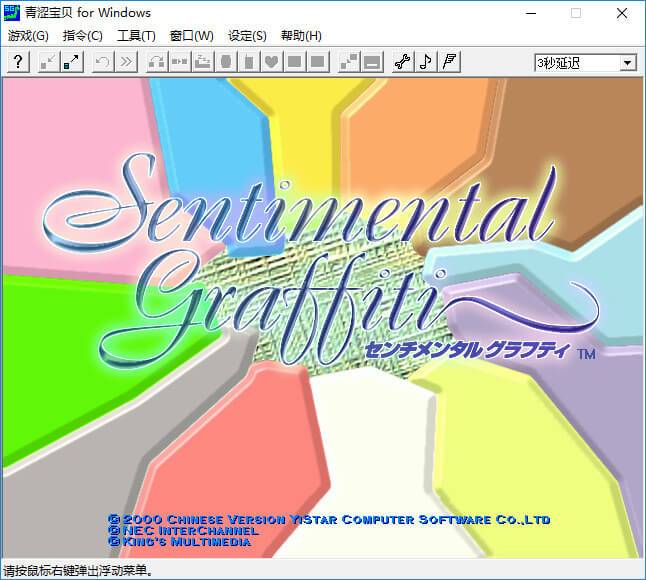Click the music note icon
Viewport: 646px width, 580px height.
(426, 62)
